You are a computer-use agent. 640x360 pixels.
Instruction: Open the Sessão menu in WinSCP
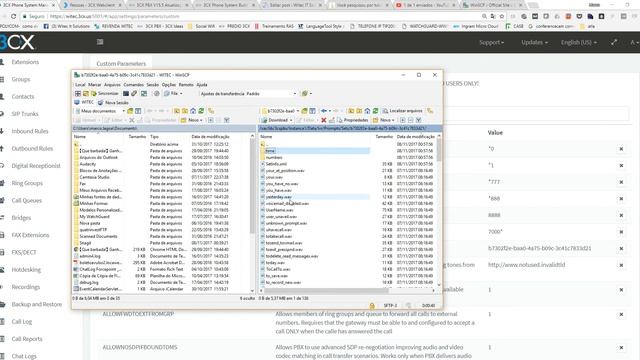click(153, 84)
